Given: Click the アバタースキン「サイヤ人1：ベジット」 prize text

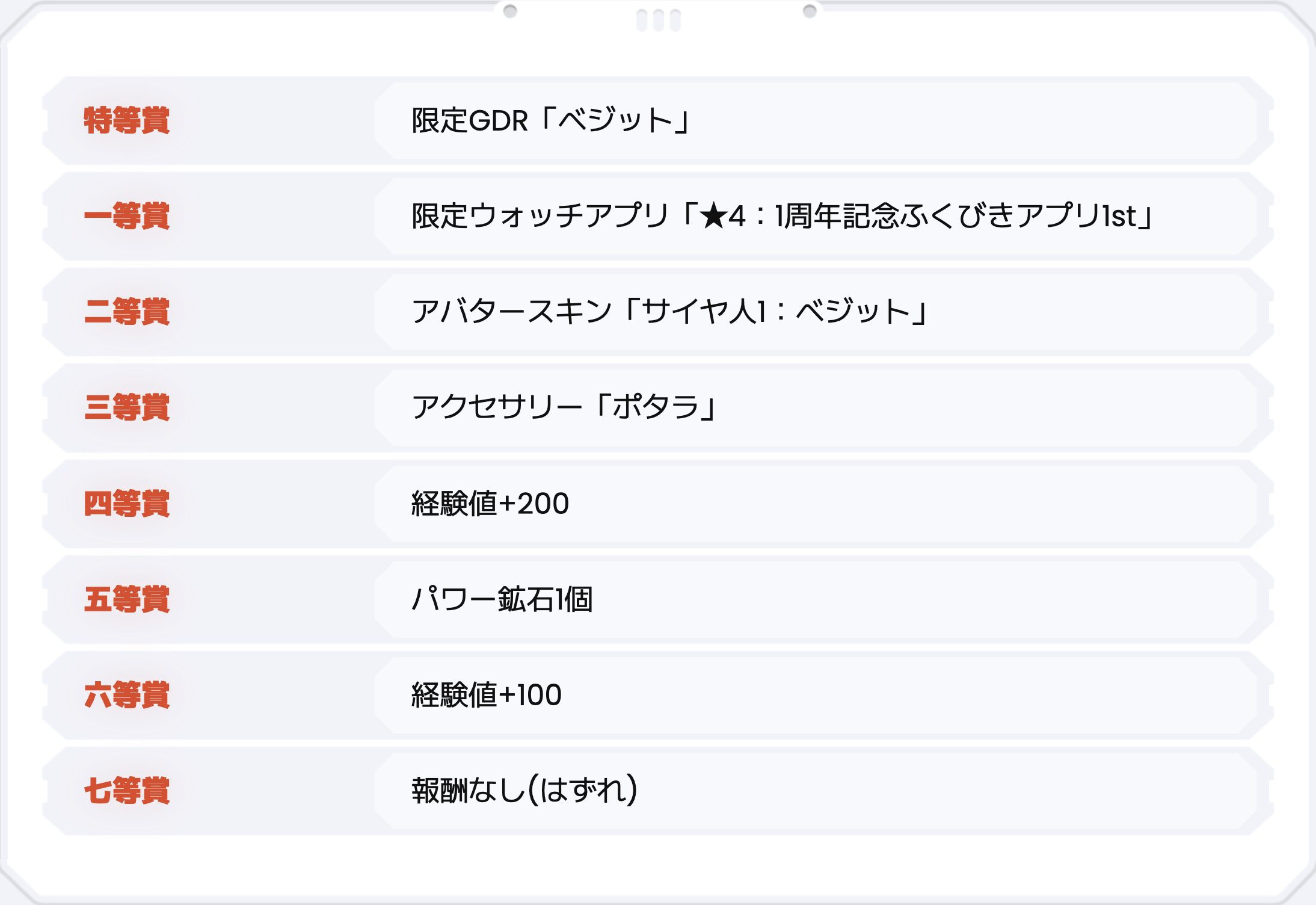Looking at the screenshot, I should click(669, 312).
